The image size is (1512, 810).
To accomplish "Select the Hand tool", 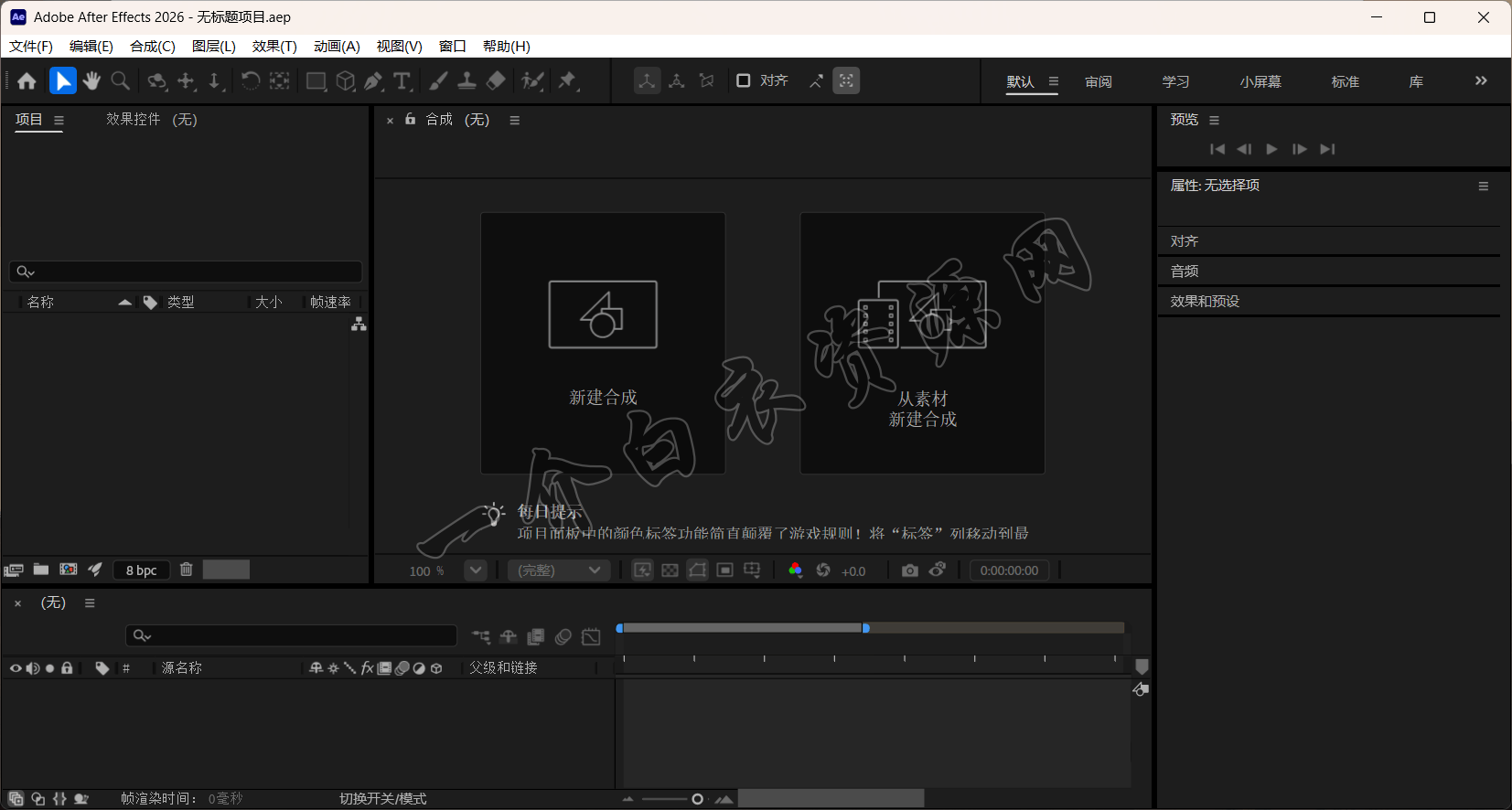I will coord(91,81).
